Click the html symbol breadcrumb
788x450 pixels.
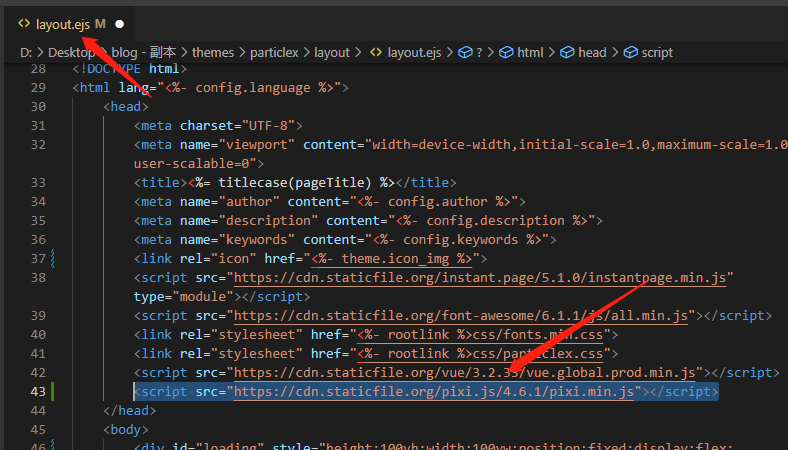click(530, 52)
